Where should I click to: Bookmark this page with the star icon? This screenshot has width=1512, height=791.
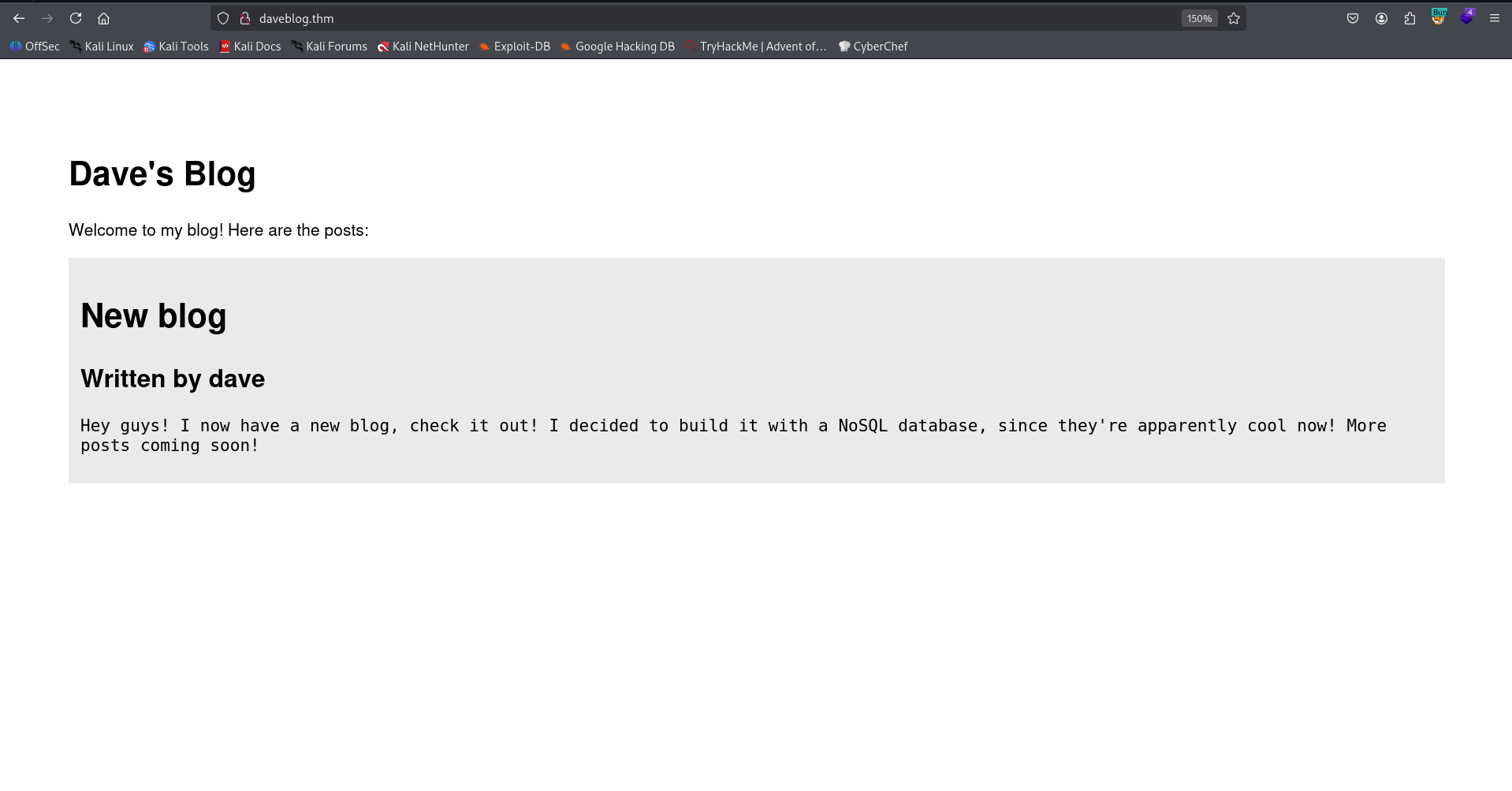tap(1234, 18)
